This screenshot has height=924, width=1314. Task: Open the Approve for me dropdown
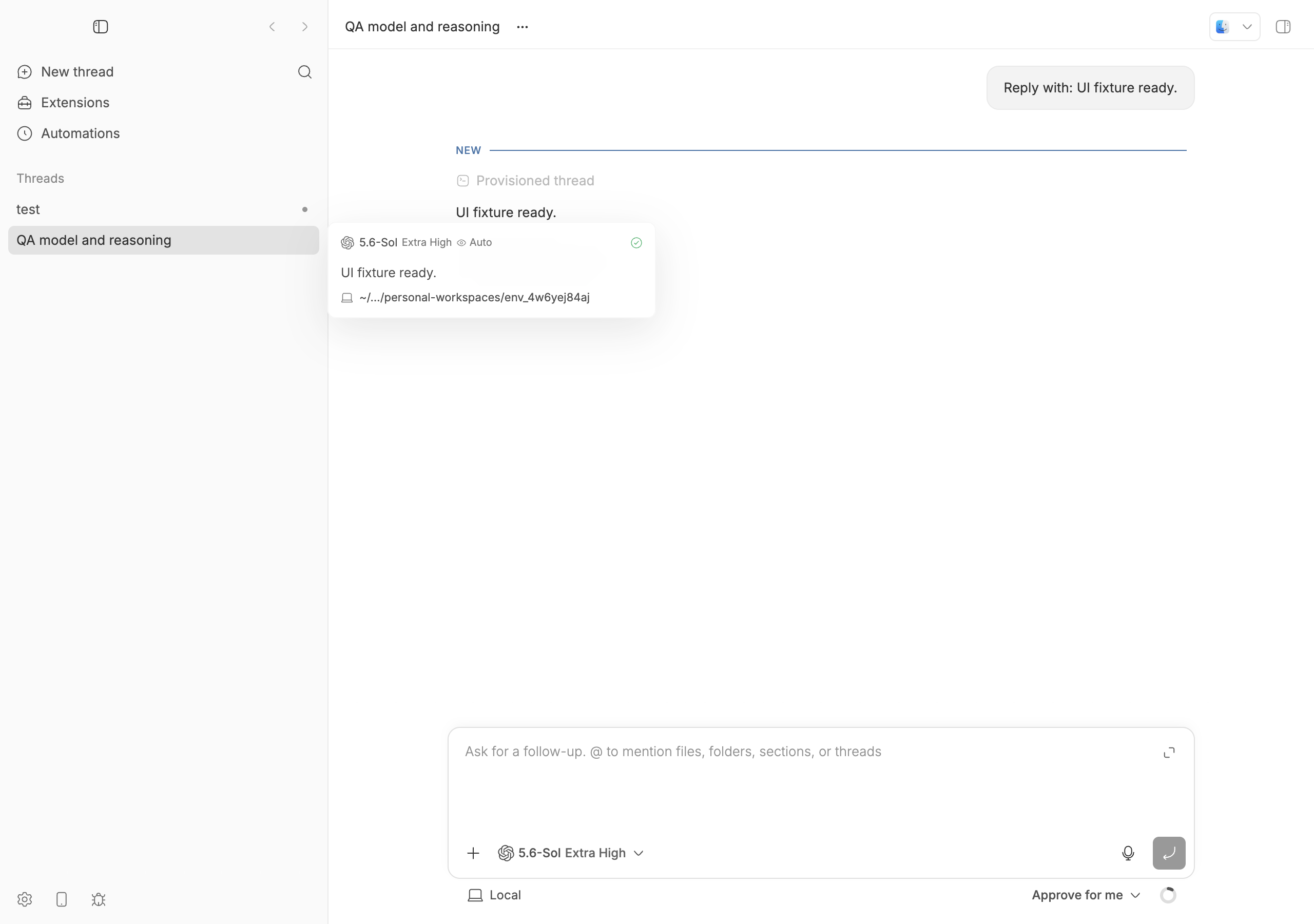(1086, 895)
